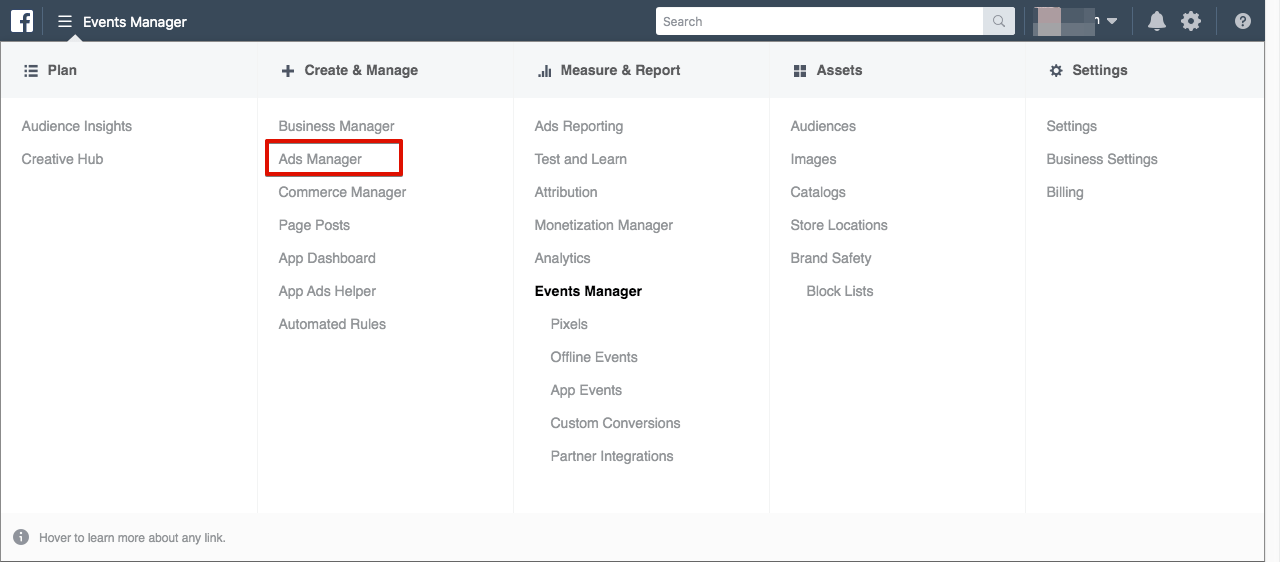
Task: Open Pixels under Events Manager
Action: pos(569,324)
